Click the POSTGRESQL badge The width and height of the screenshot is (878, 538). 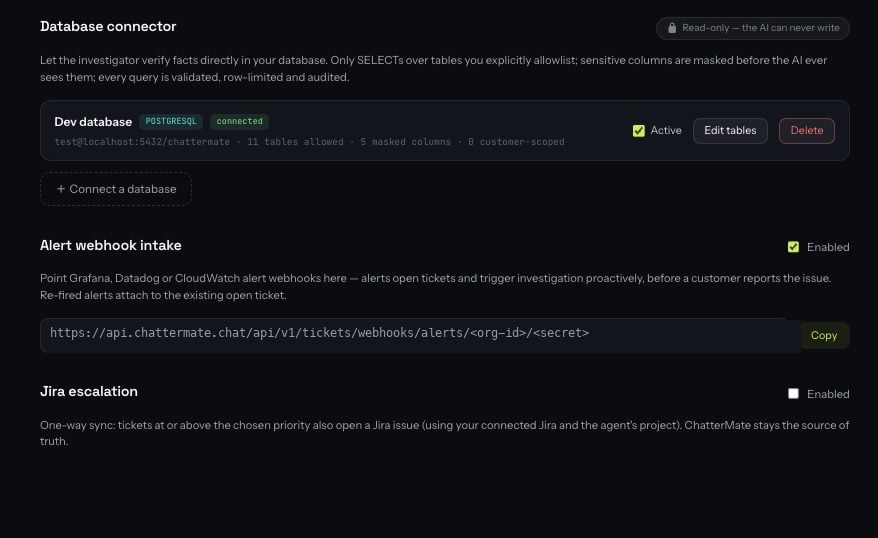[171, 121]
